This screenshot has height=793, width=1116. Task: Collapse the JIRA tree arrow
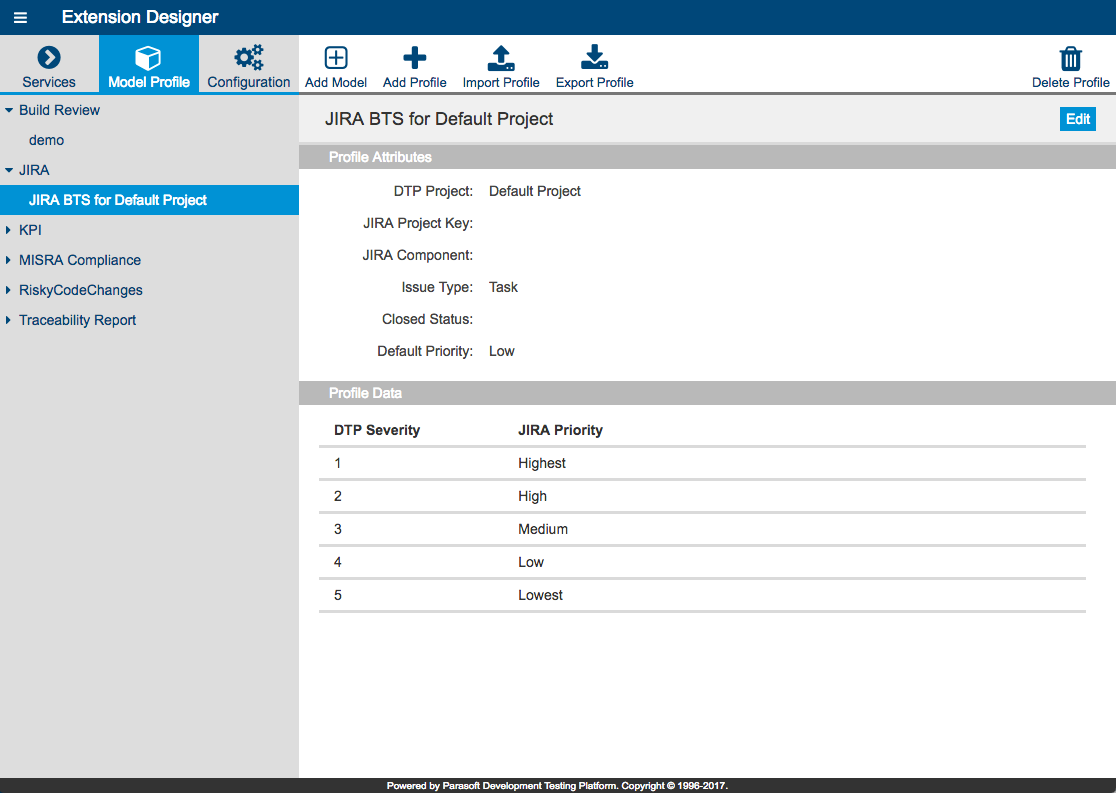point(9,170)
